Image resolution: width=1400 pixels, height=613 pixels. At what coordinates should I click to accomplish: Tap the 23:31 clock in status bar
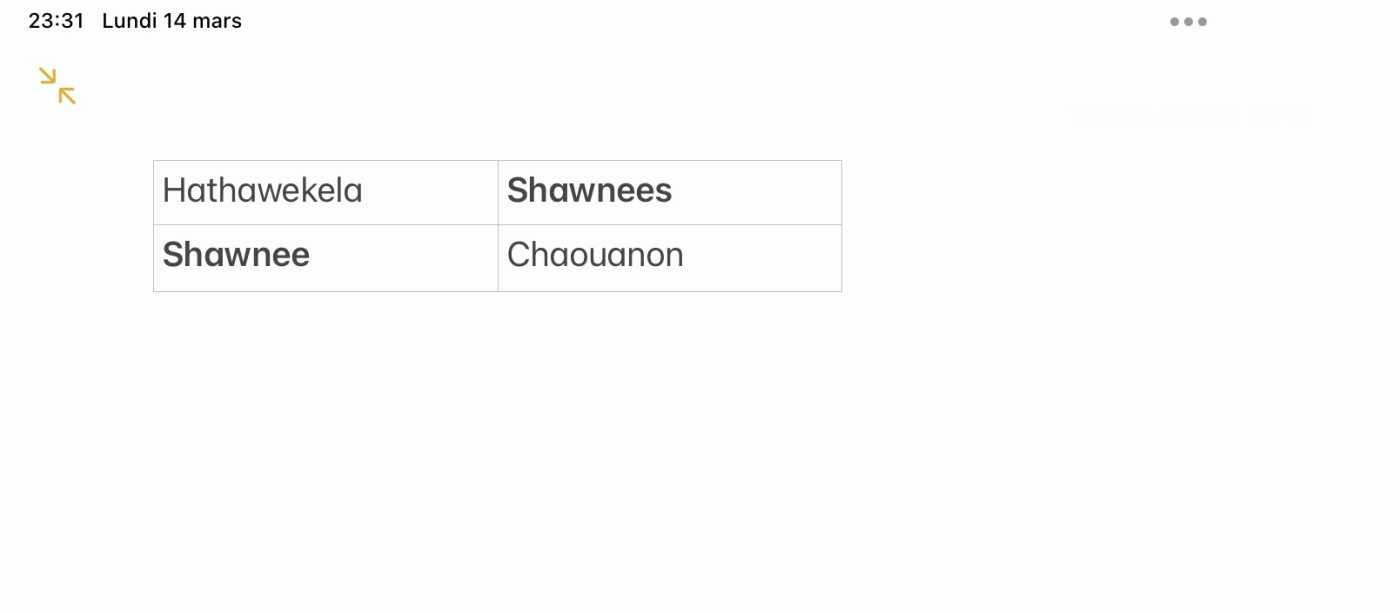tap(56, 21)
